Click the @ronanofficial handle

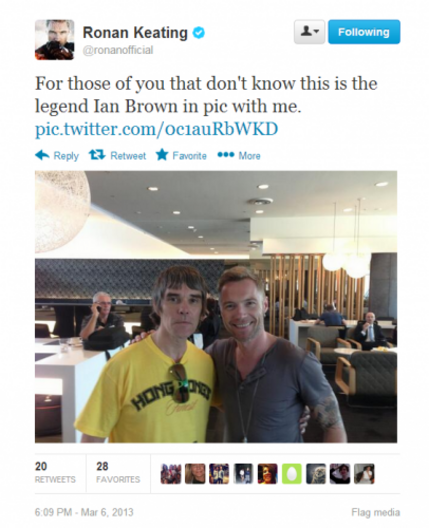click(x=118, y=50)
